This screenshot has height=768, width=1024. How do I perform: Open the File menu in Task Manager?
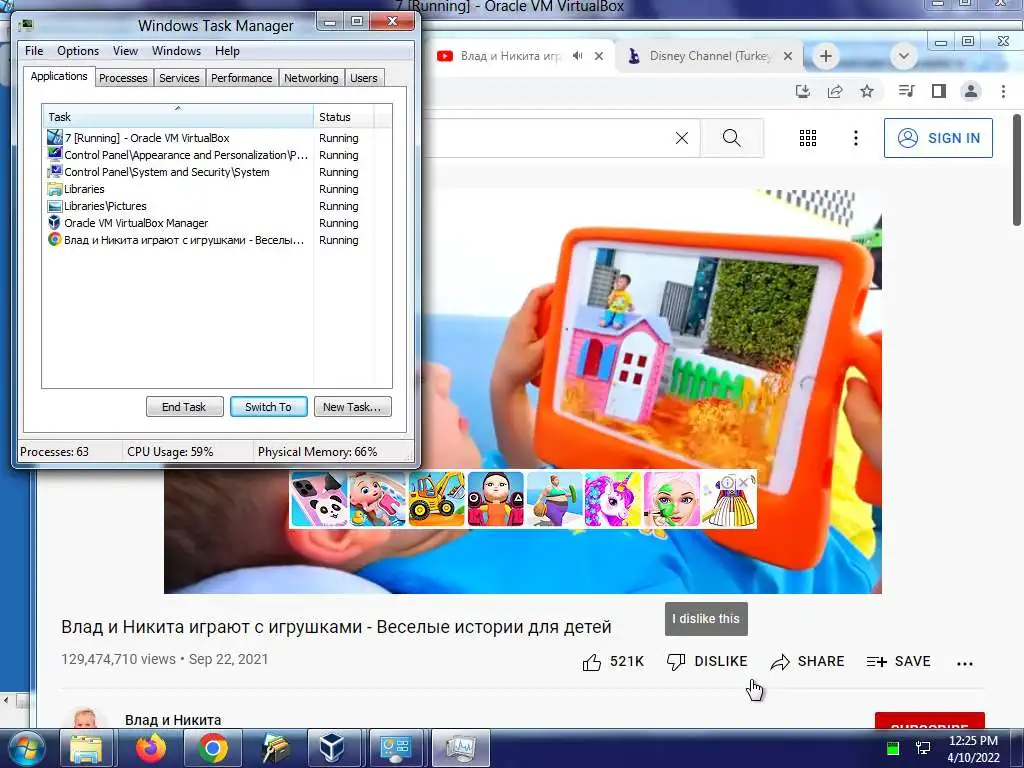pyautogui.click(x=34, y=51)
